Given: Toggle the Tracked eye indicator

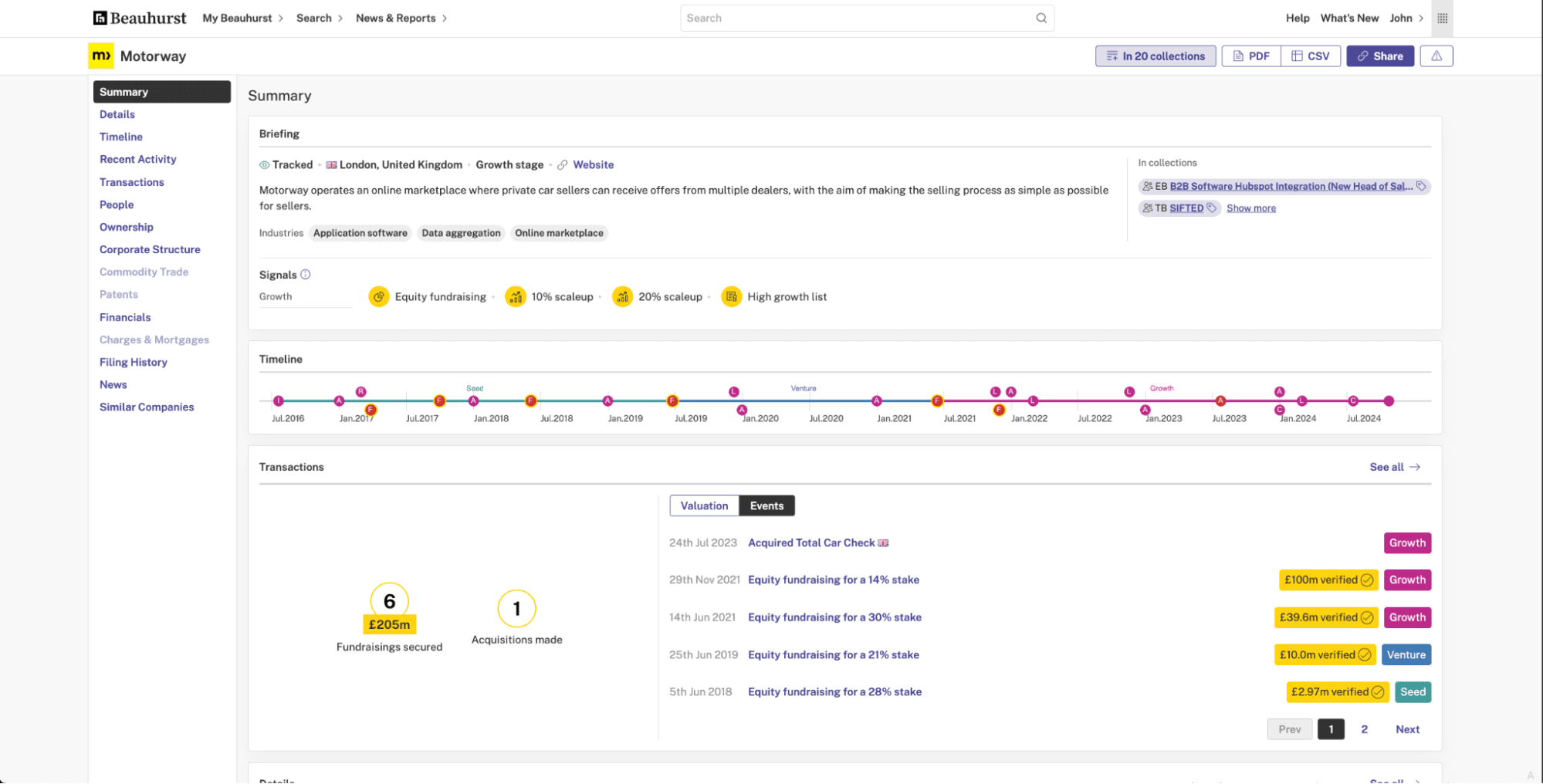Looking at the screenshot, I should coord(264,165).
